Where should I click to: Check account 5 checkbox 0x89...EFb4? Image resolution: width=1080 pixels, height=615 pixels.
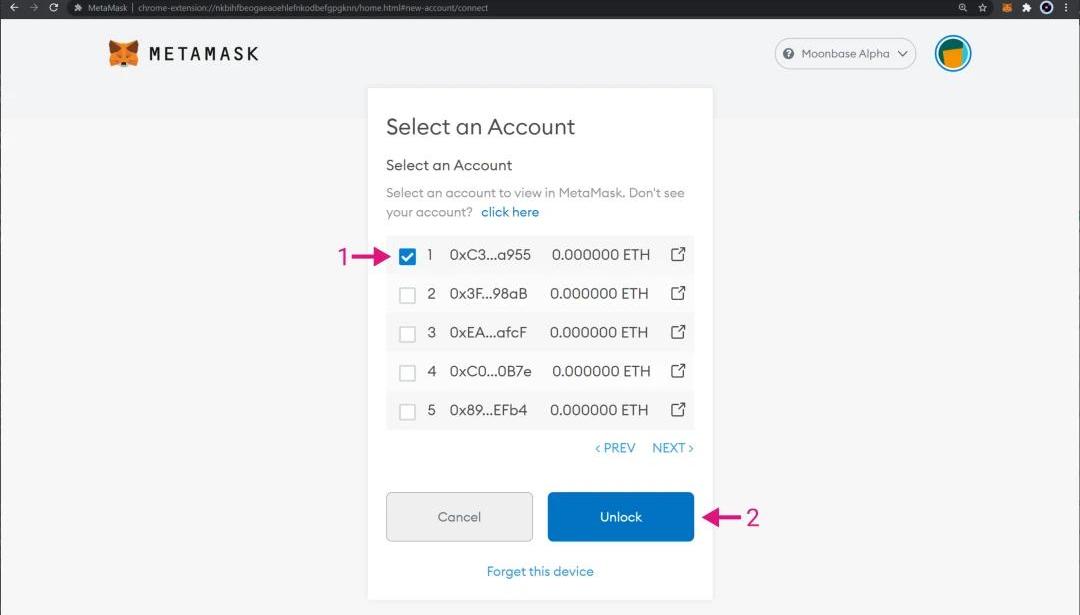[x=407, y=412]
